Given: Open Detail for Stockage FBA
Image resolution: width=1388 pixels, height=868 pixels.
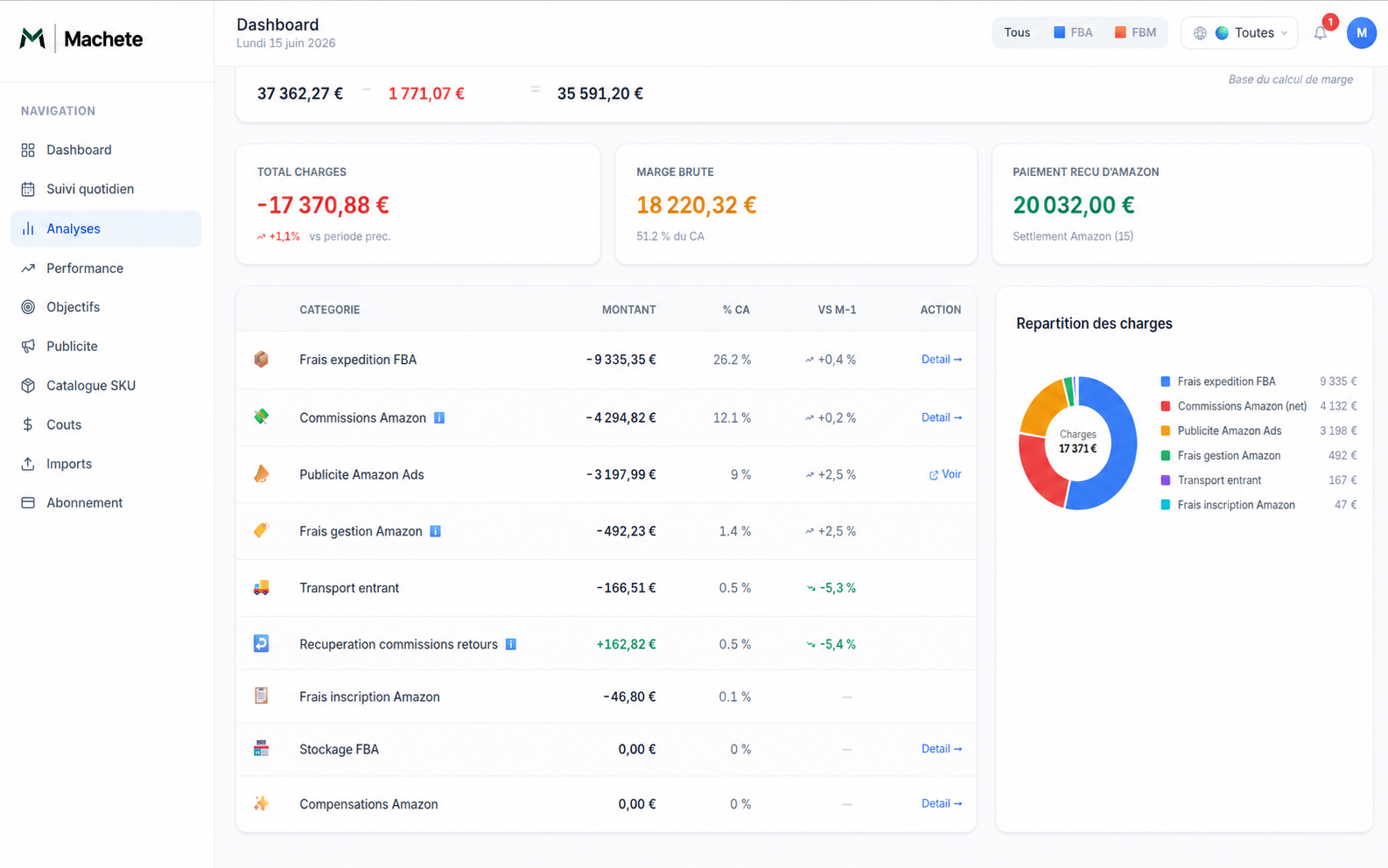Looking at the screenshot, I should click(942, 749).
